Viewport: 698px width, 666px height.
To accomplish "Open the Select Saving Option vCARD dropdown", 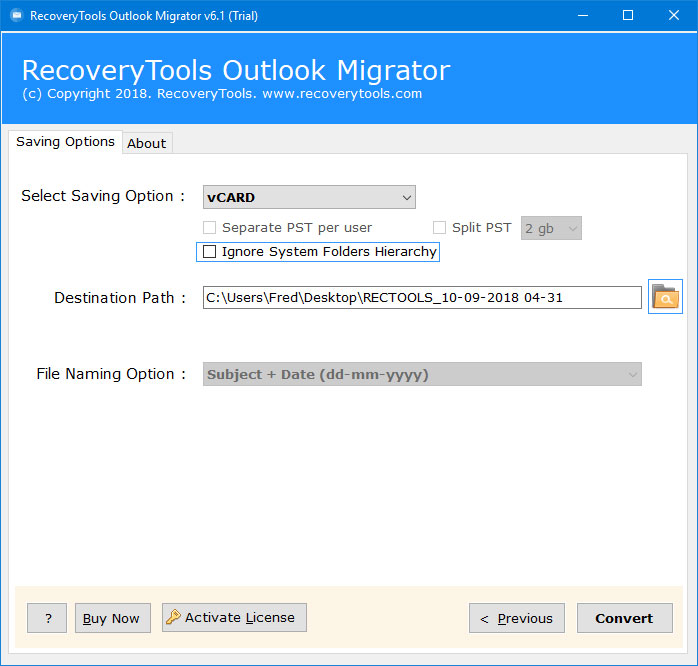I will [x=309, y=197].
